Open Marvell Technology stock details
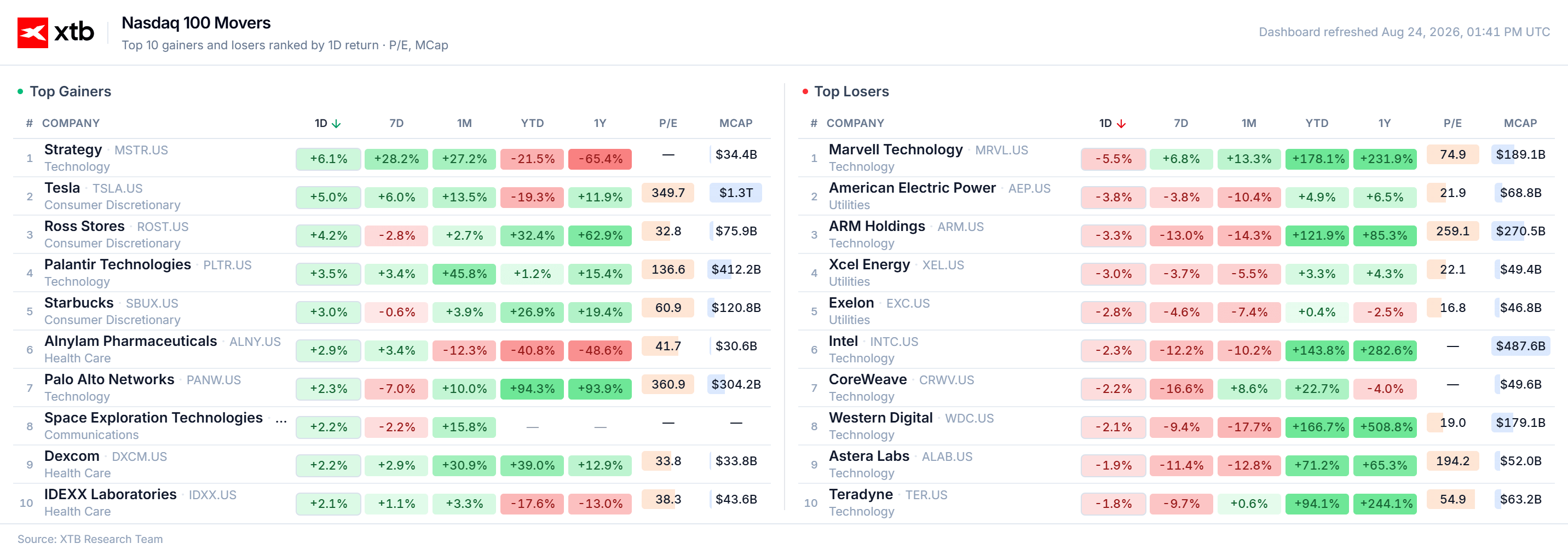1568x555 pixels. 896,150
